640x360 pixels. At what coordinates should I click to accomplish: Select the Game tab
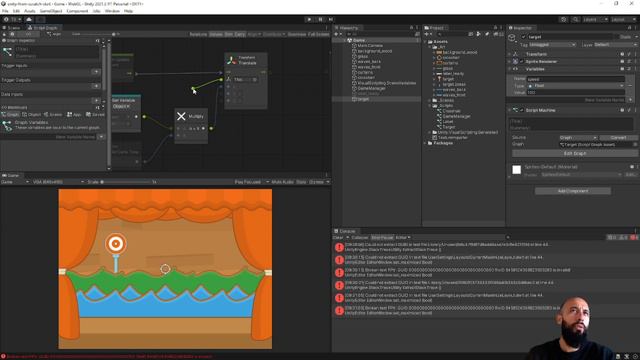(x=11, y=176)
